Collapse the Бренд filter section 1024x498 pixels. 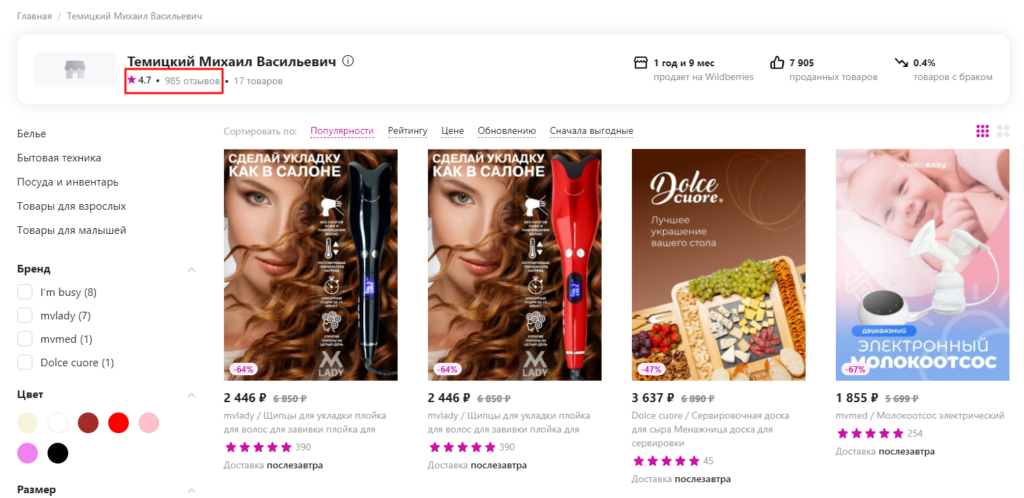tap(191, 269)
